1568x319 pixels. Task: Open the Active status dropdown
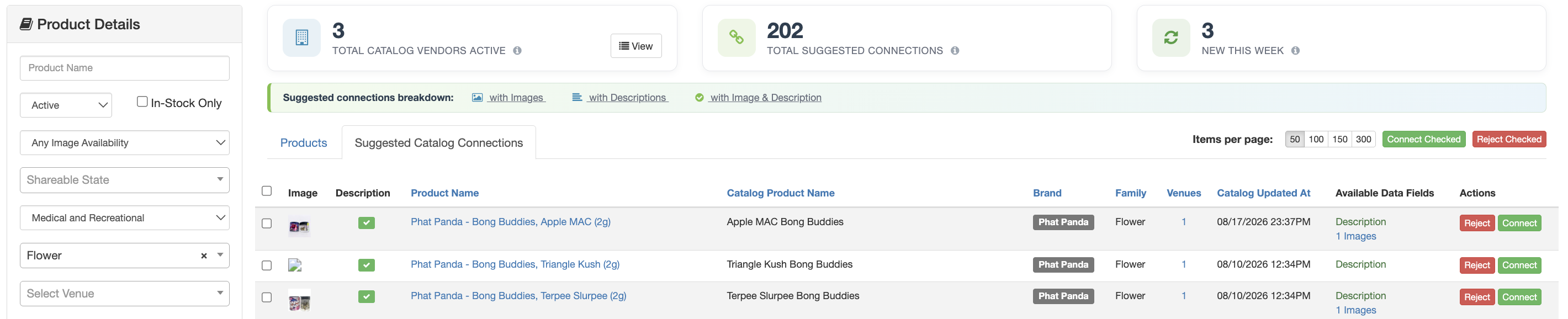tap(66, 105)
